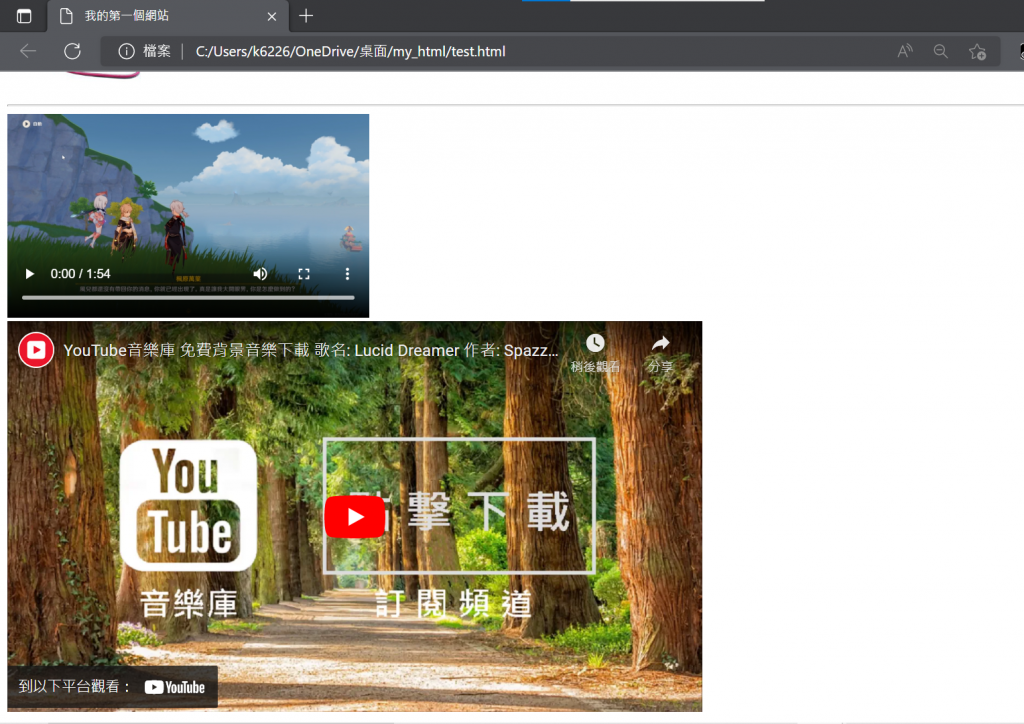
Task: Close the 我的第一個網站 tab
Action: [x=272, y=17]
